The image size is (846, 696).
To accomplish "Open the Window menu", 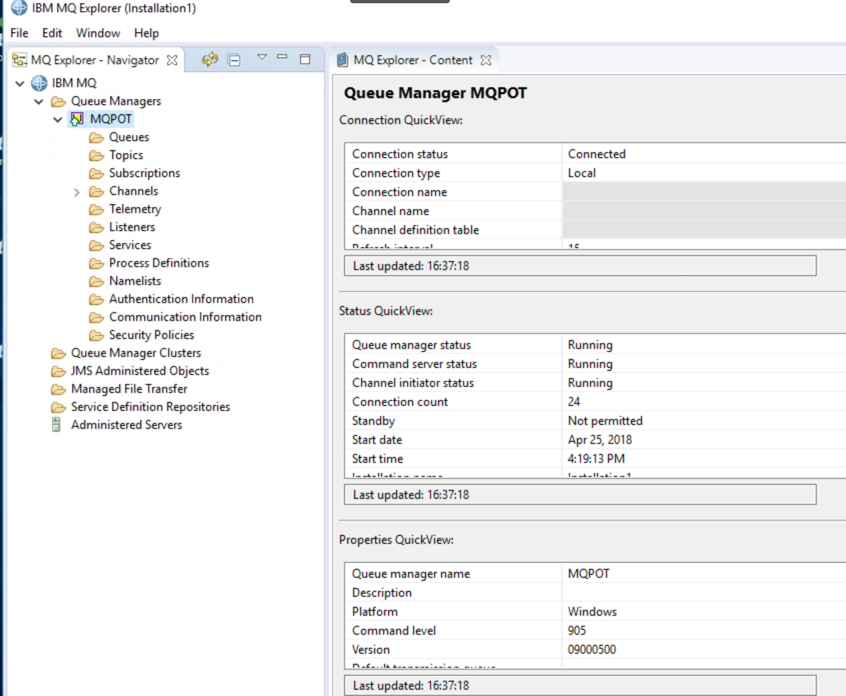I will [98, 33].
